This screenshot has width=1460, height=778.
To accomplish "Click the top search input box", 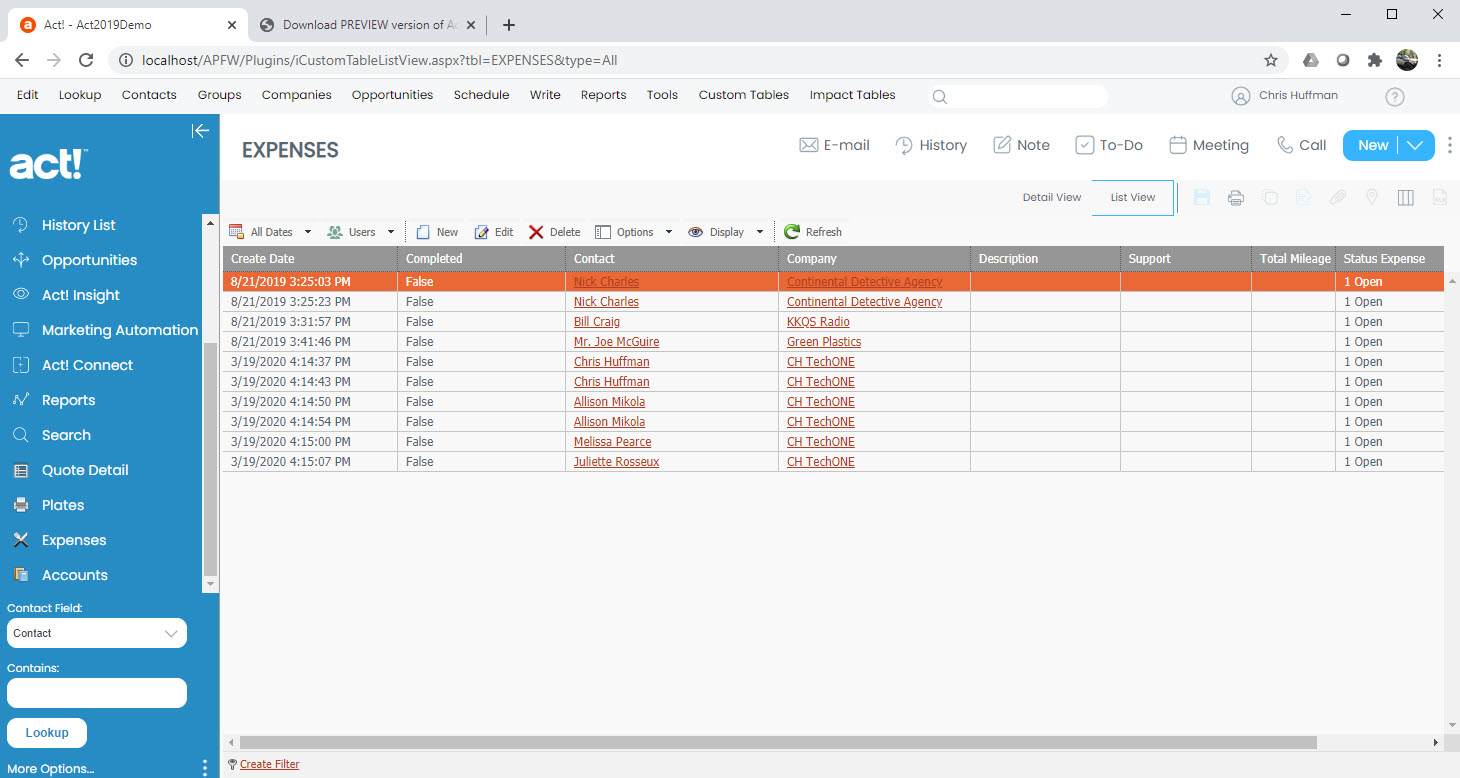I will 1027,97.
